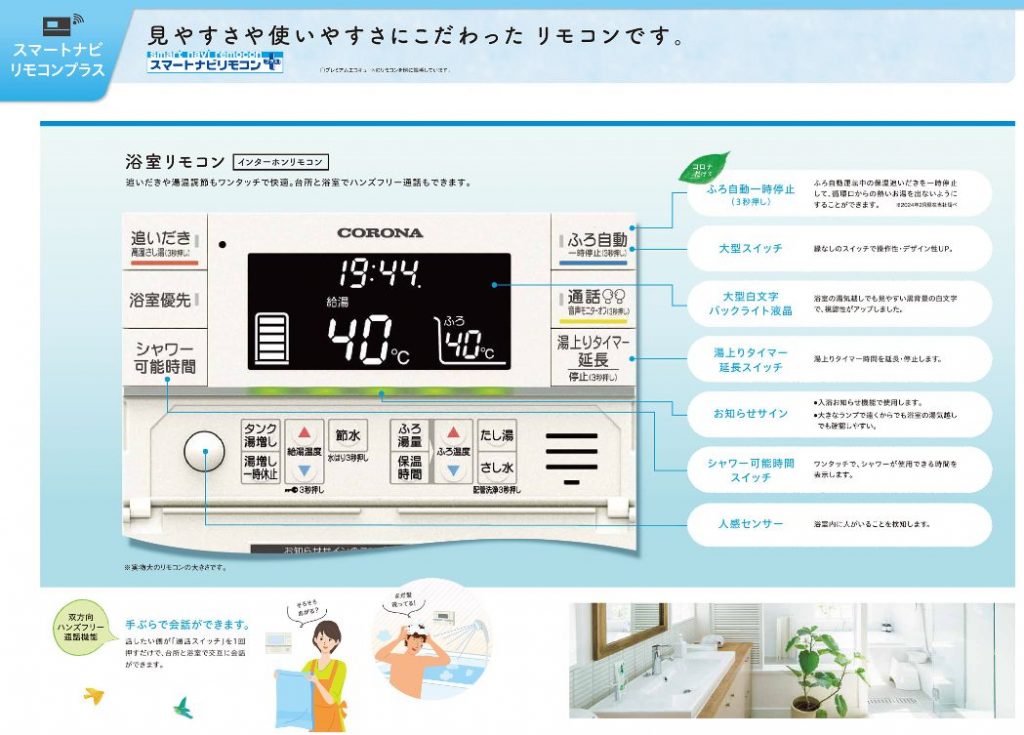Tap the タンク湯増し button
This screenshot has width=1024, height=735.
pos(261,434)
